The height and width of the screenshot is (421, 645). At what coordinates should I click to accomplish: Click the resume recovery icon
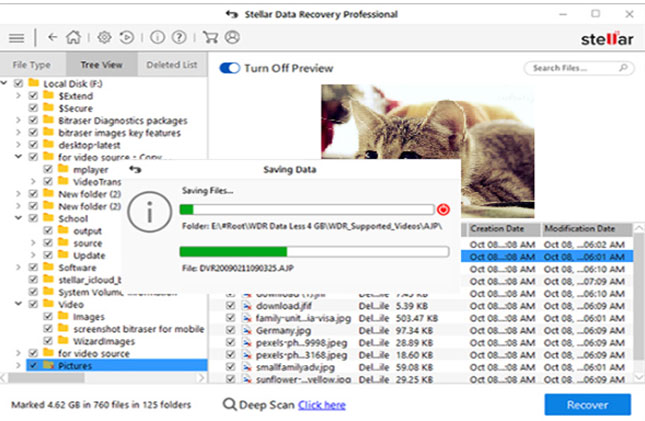tap(127, 37)
